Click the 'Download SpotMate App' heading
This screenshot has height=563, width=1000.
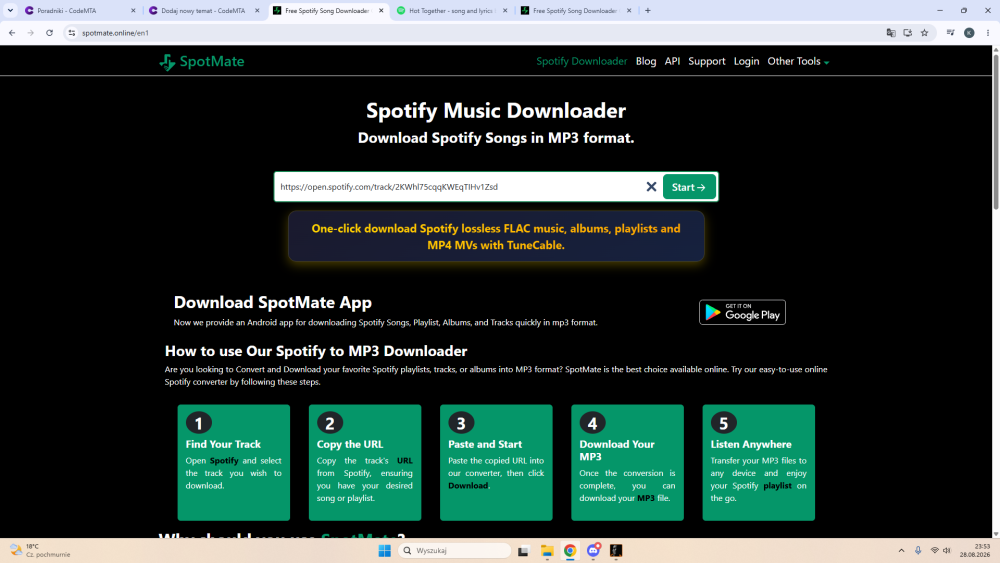(272, 302)
